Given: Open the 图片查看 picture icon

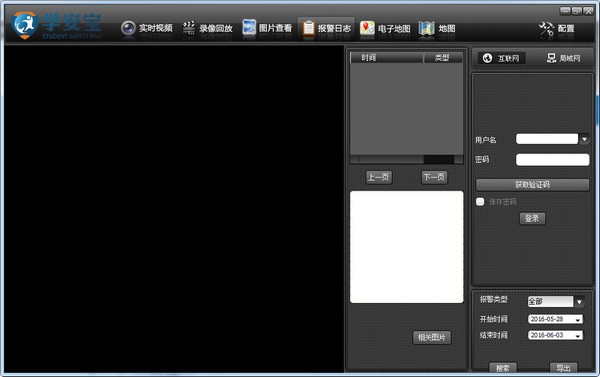Looking at the screenshot, I should [x=249, y=28].
